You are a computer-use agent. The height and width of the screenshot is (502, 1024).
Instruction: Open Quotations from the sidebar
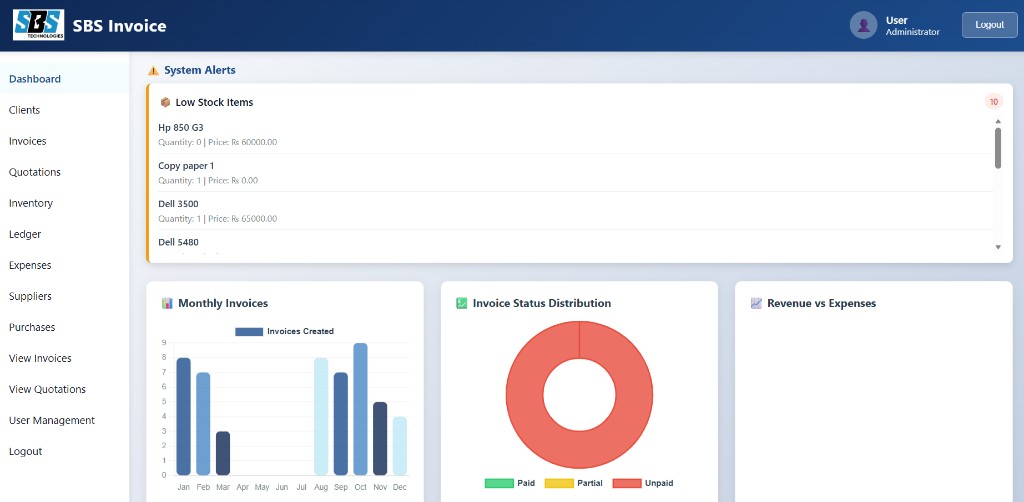pyautogui.click(x=65, y=172)
